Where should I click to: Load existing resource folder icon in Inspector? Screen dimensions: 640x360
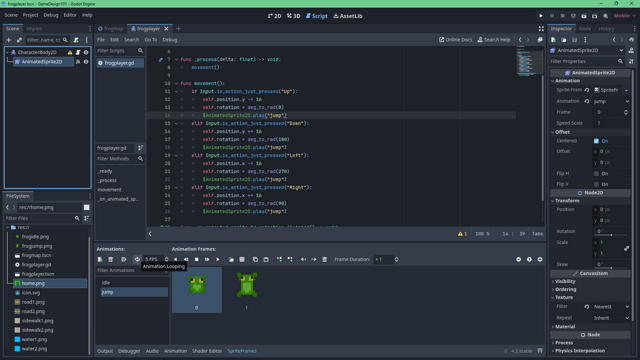click(564, 40)
